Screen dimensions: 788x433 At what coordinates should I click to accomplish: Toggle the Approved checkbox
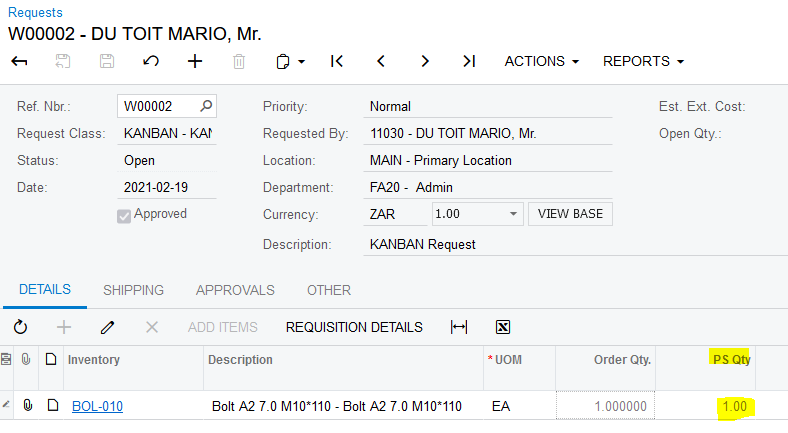[125, 214]
